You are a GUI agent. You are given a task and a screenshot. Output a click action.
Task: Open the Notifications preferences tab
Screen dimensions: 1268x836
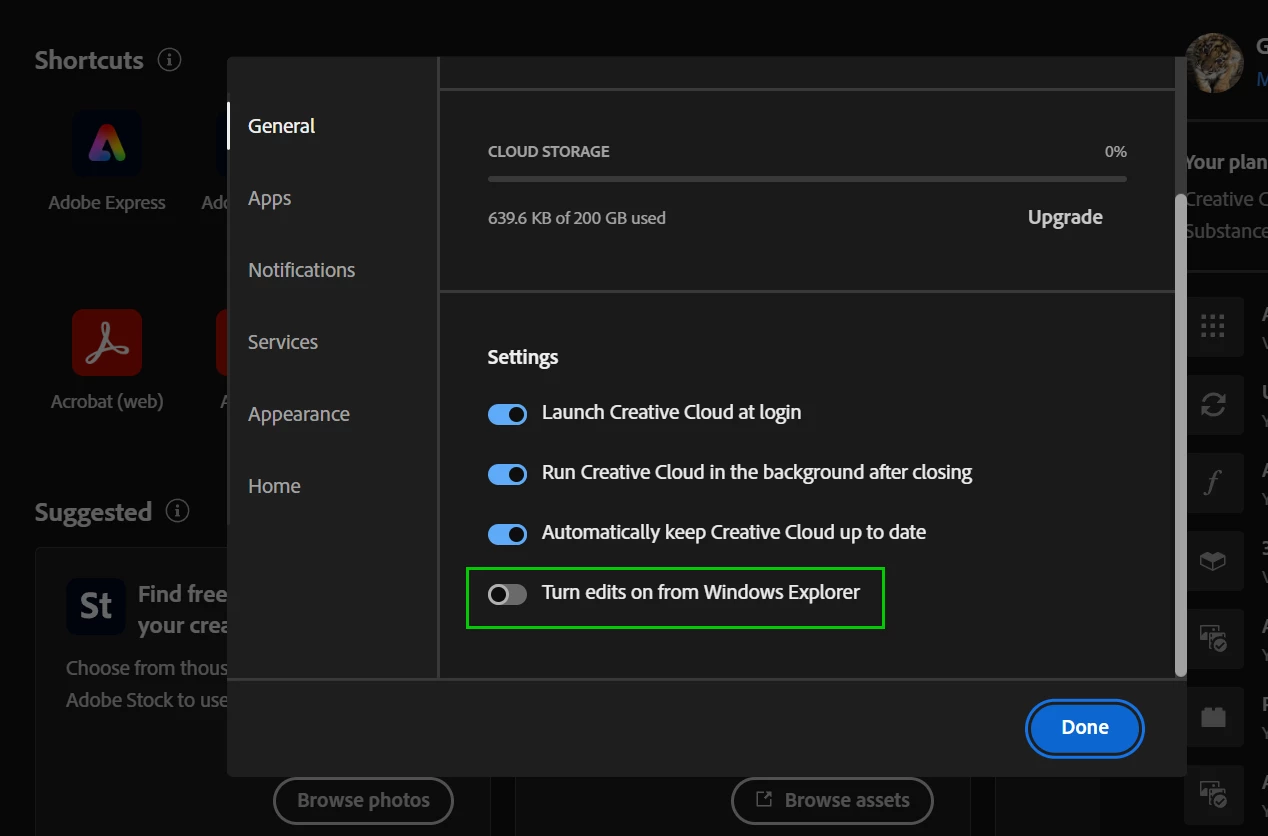coord(301,270)
